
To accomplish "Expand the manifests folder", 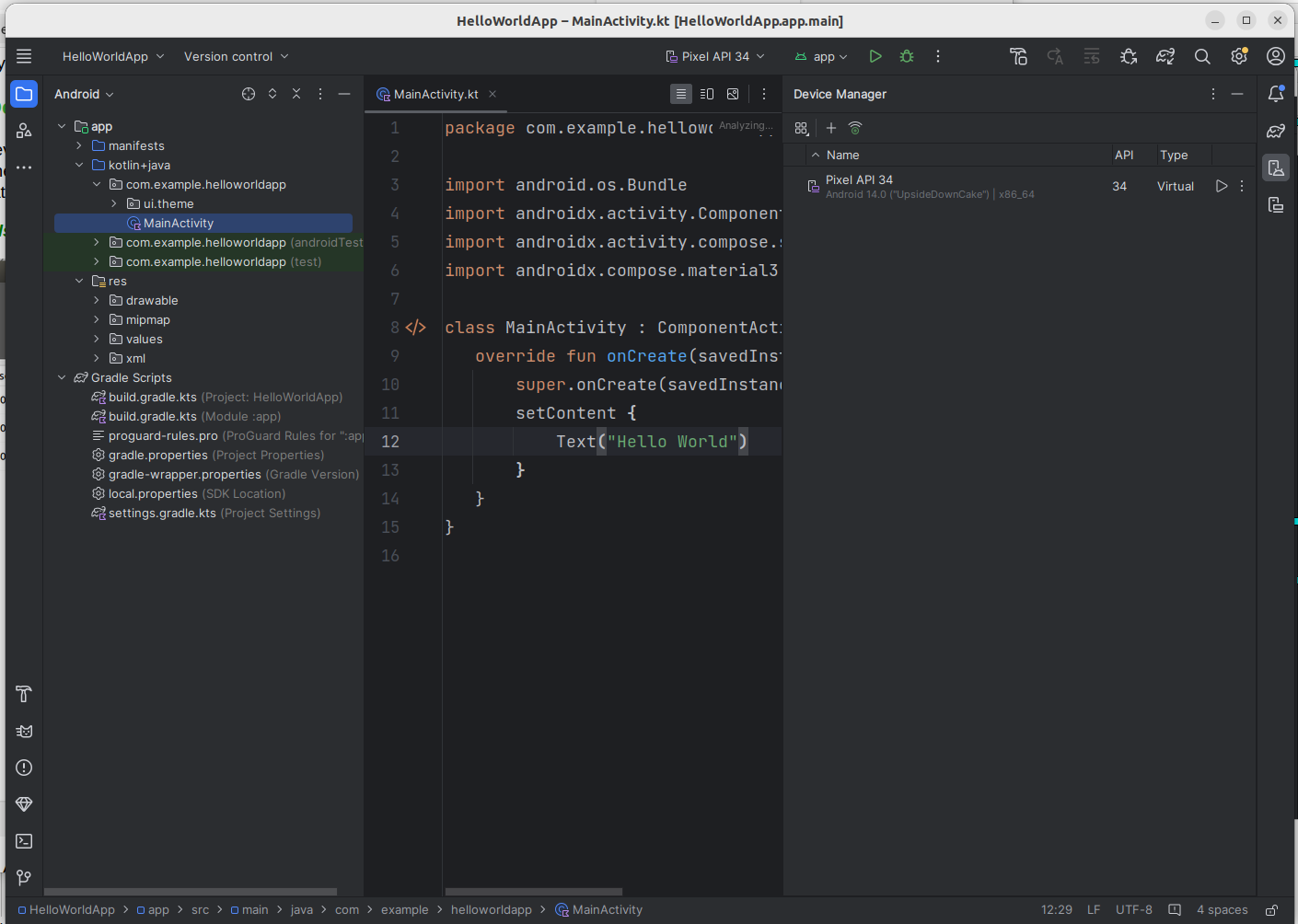I will [x=79, y=145].
